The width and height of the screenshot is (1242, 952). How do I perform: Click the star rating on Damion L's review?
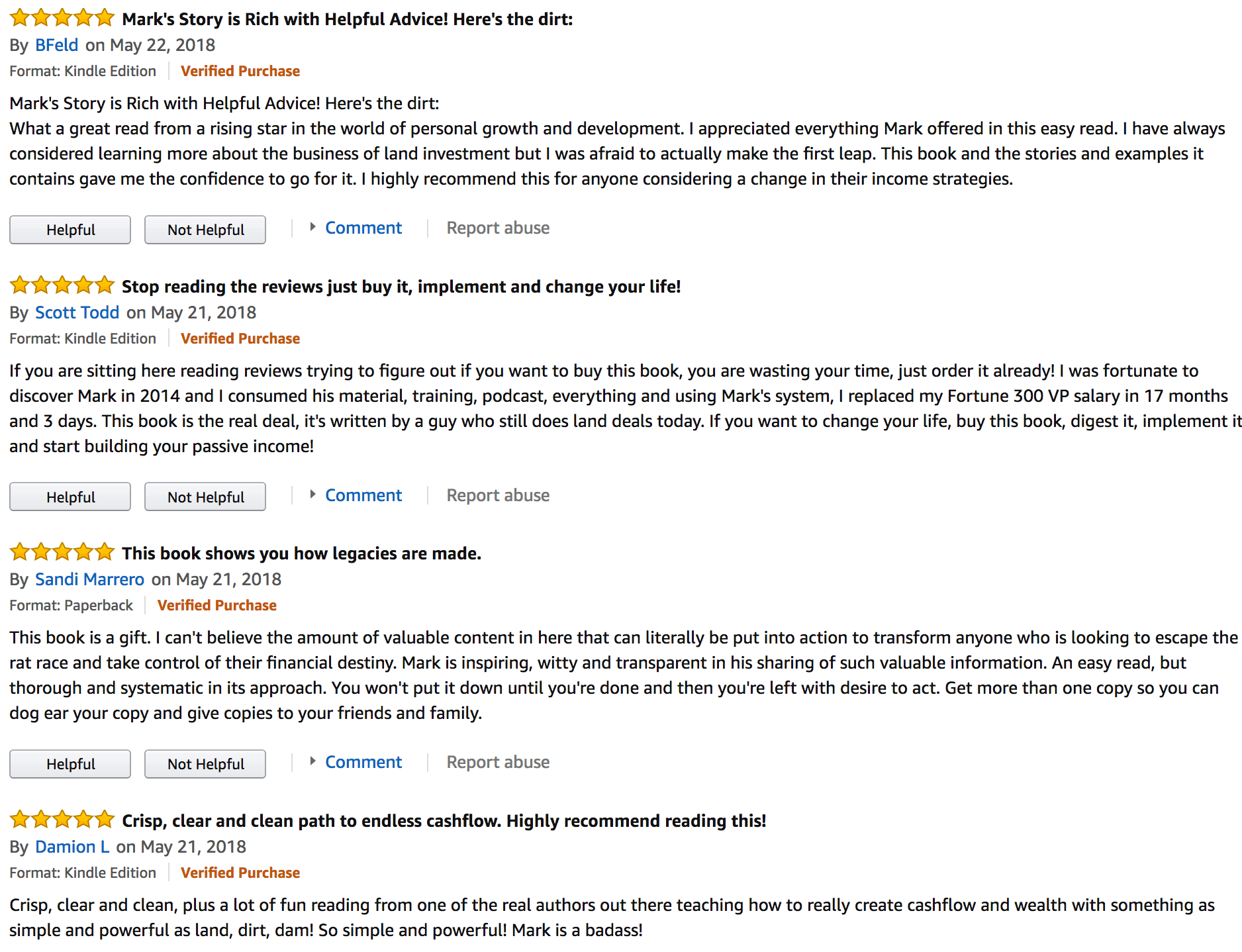tap(62, 820)
